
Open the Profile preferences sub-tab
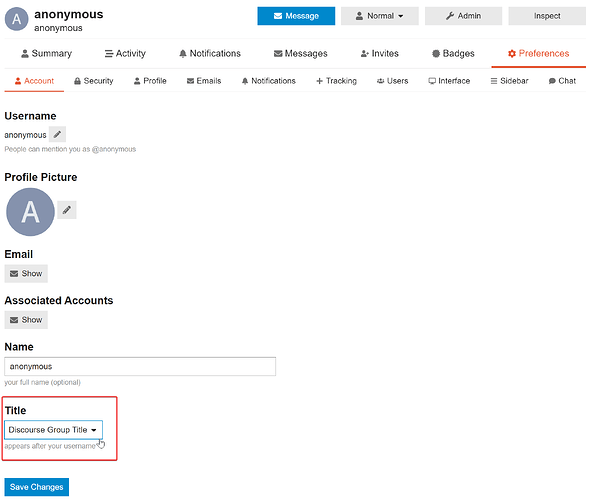click(x=150, y=81)
